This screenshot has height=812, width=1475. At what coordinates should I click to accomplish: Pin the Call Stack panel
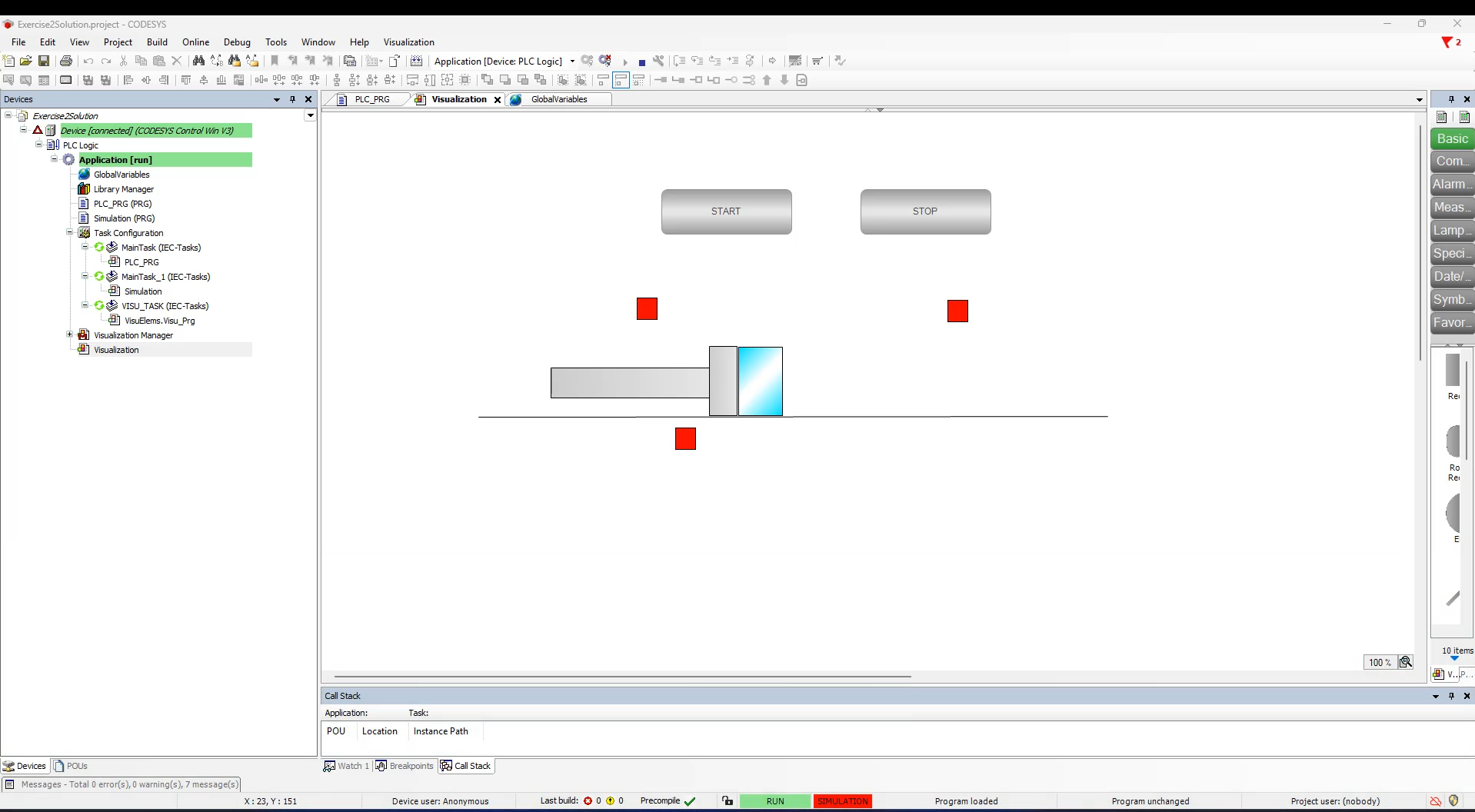(x=1452, y=696)
